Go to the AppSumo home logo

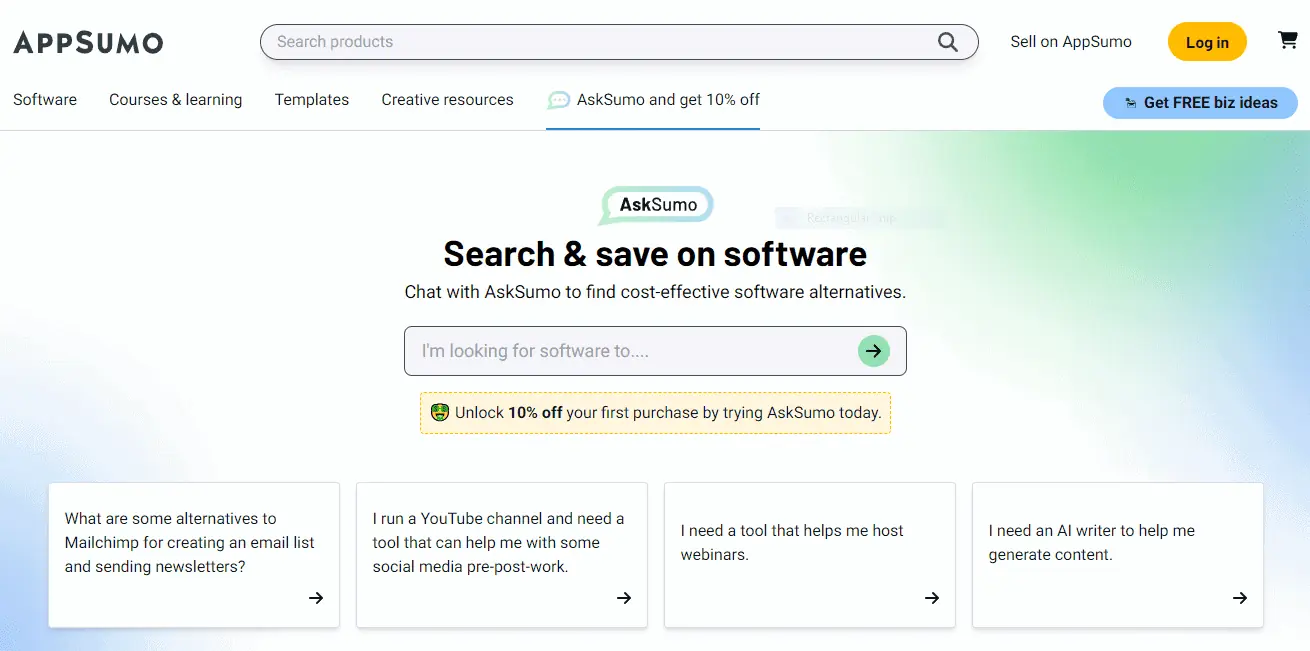point(88,43)
